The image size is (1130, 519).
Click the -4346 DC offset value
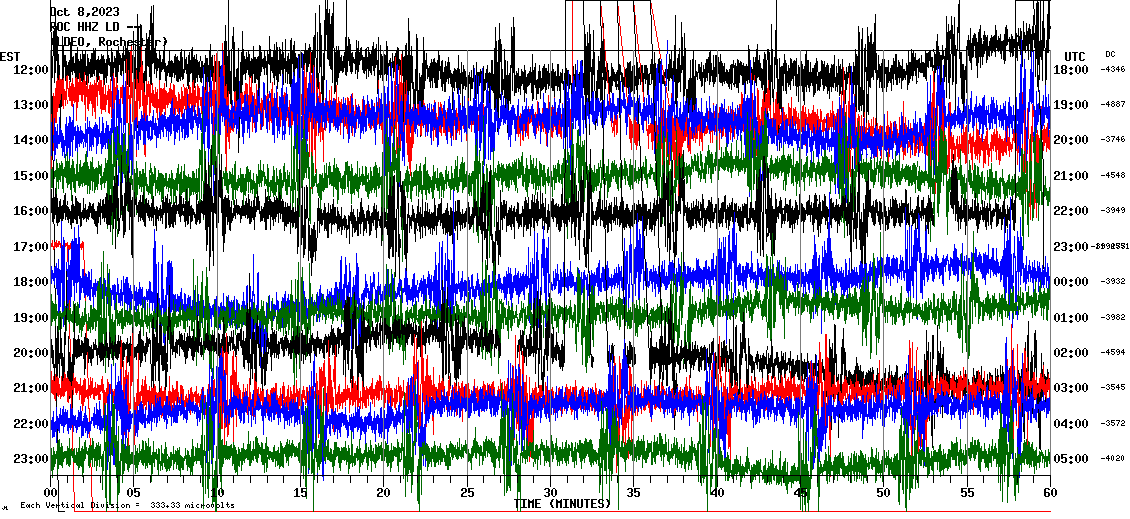tap(1113, 69)
